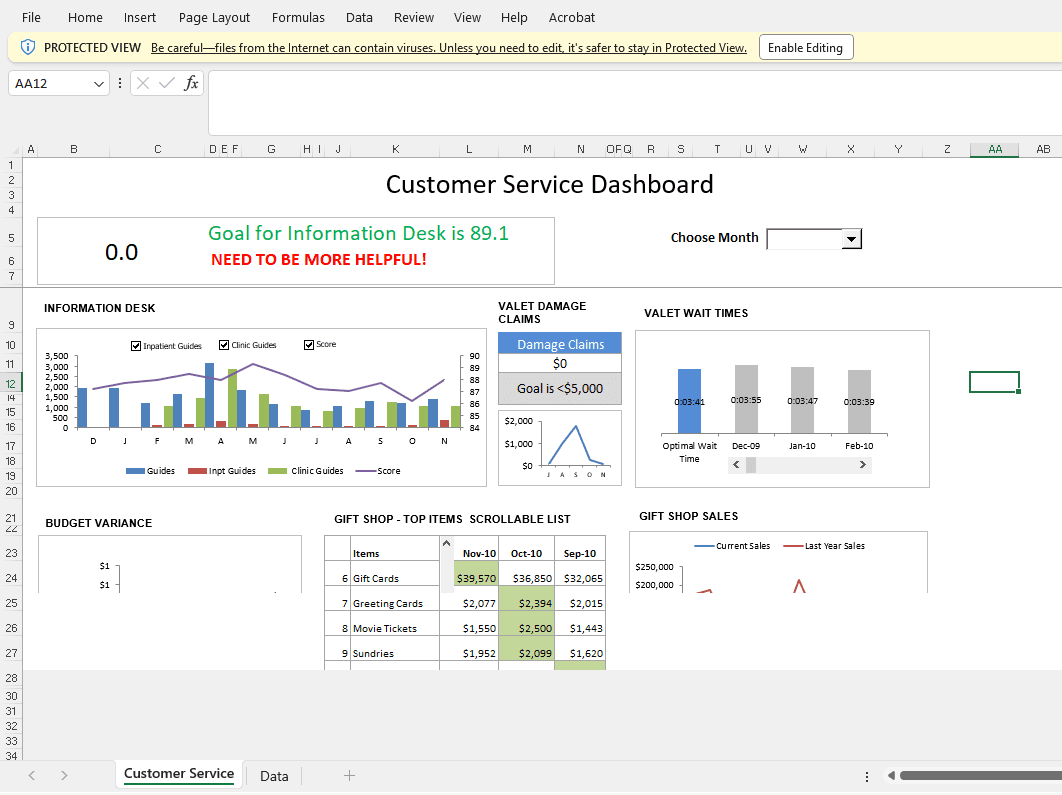
Task: Click the previous sheet navigation arrow
Action: coord(32,776)
